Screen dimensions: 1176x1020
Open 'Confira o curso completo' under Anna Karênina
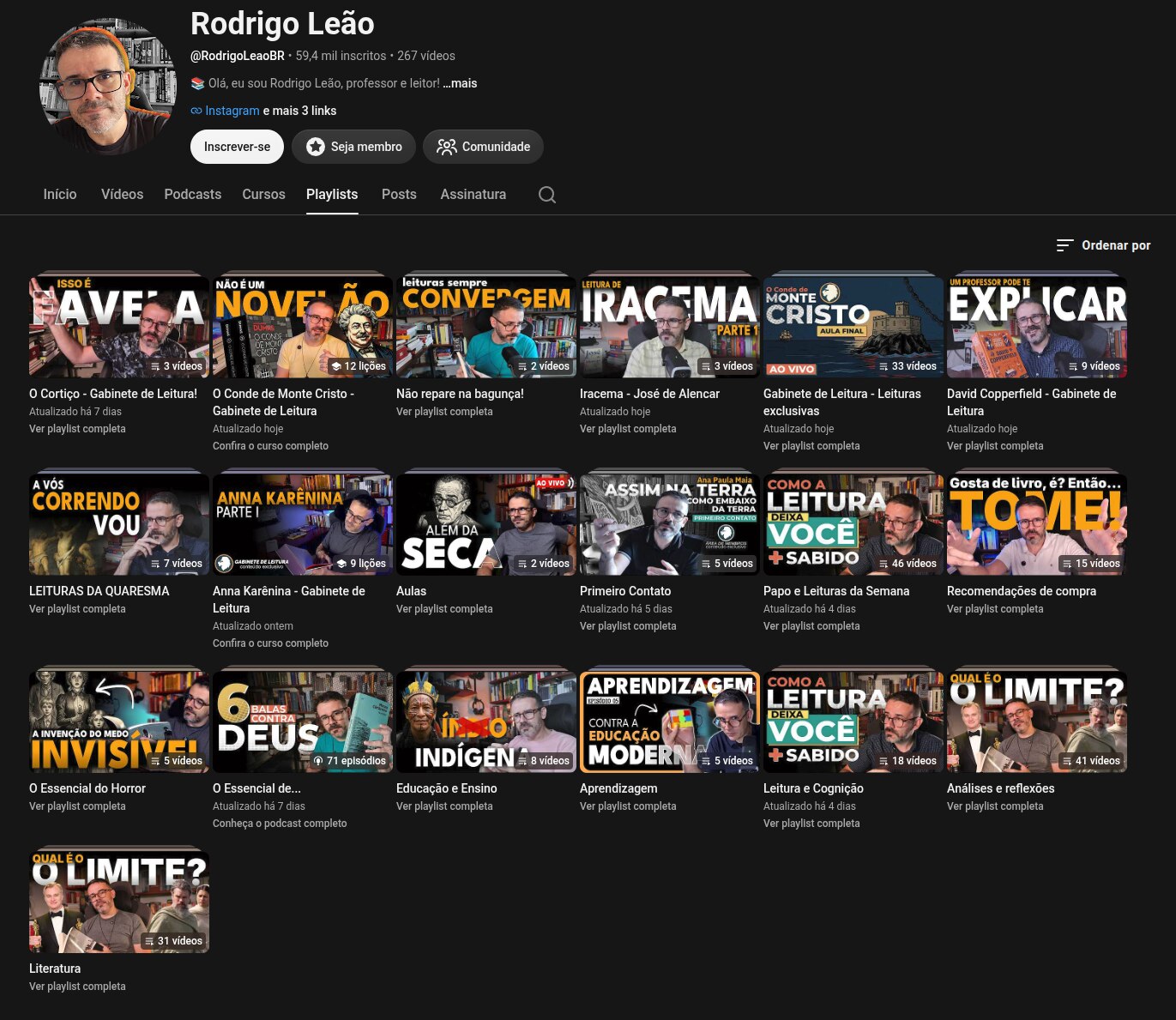pyautogui.click(x=270, y=643)
